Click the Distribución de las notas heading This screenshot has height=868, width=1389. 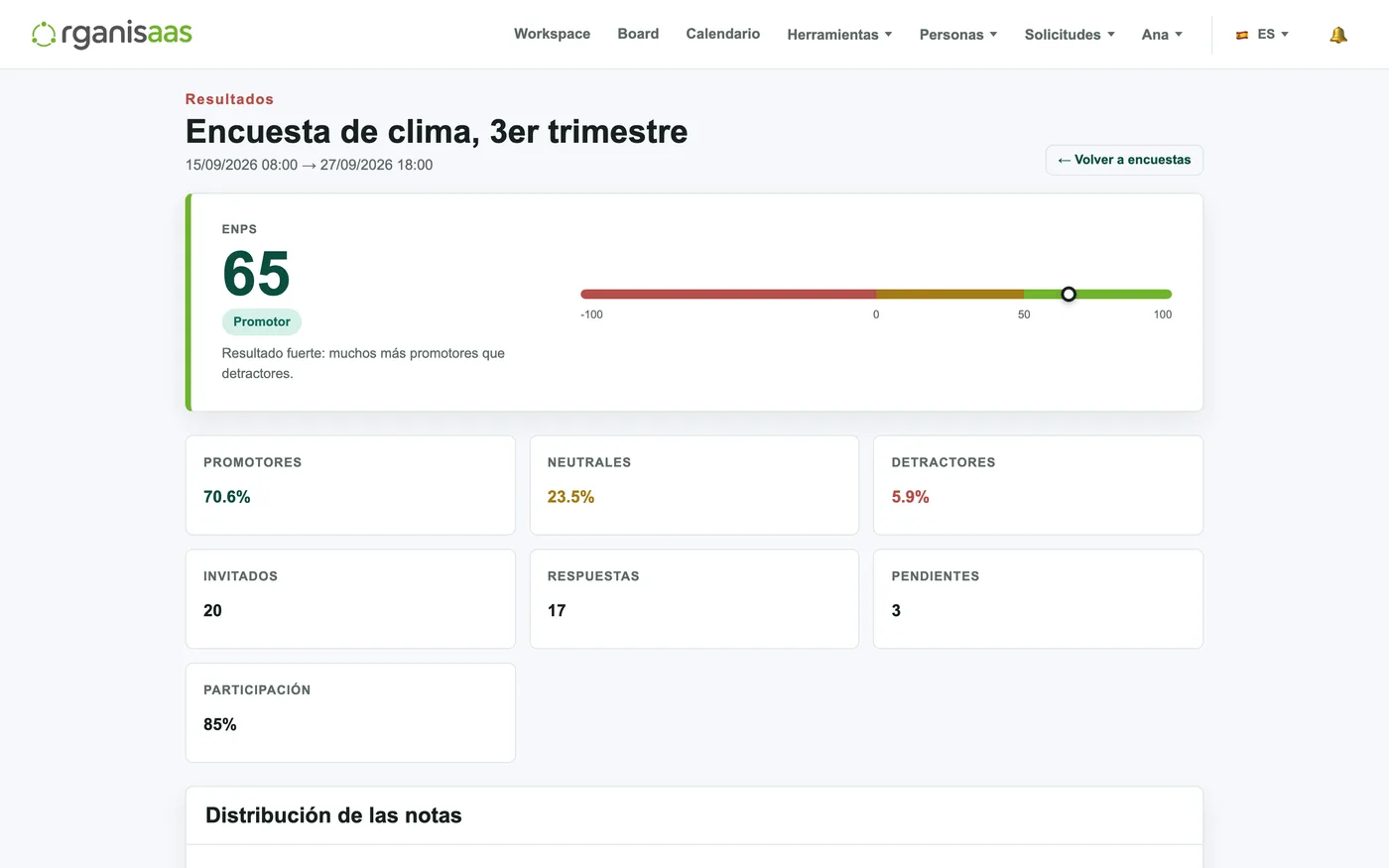(x=333, y=815)
